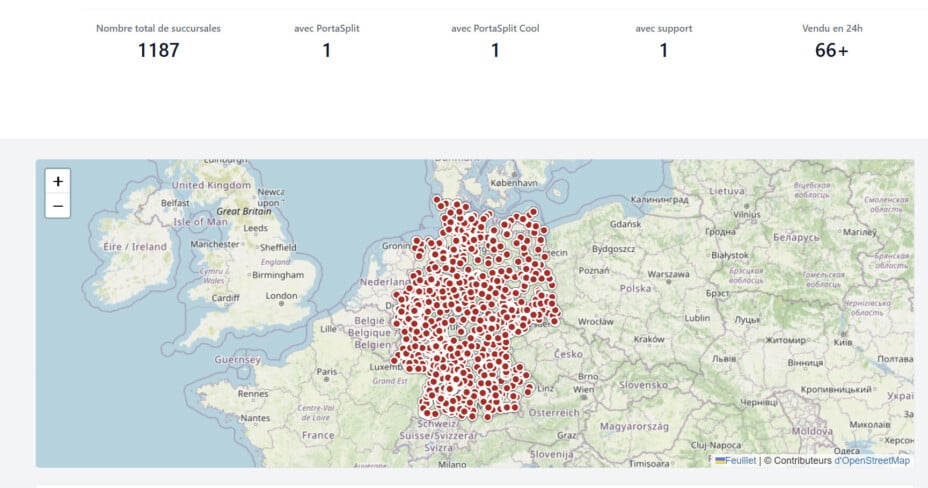928x488 pixels.
Task: Click Timișoara on the map
Action: pyautogui.click(x=649, y=463)
